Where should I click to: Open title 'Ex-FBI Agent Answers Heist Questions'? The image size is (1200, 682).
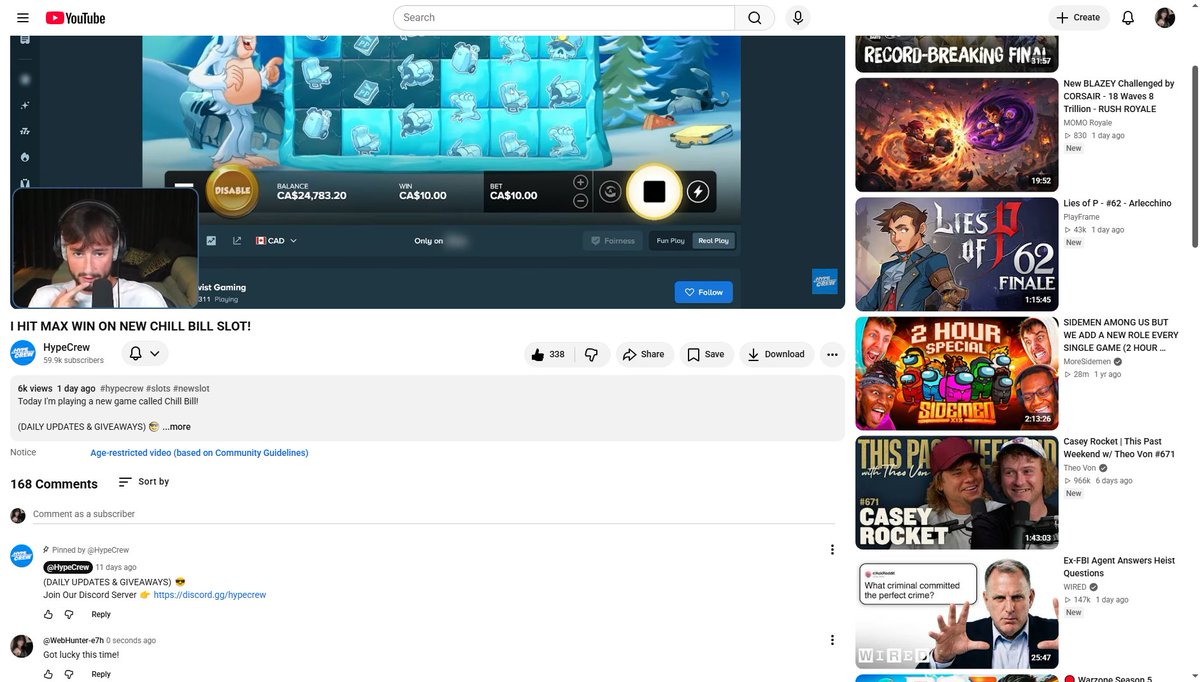click(1119, 567)
